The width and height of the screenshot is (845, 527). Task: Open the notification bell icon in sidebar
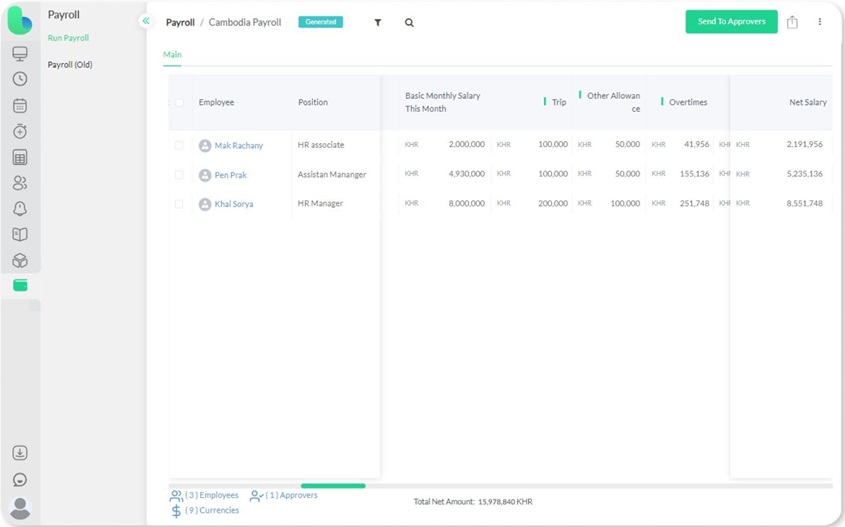20,209
